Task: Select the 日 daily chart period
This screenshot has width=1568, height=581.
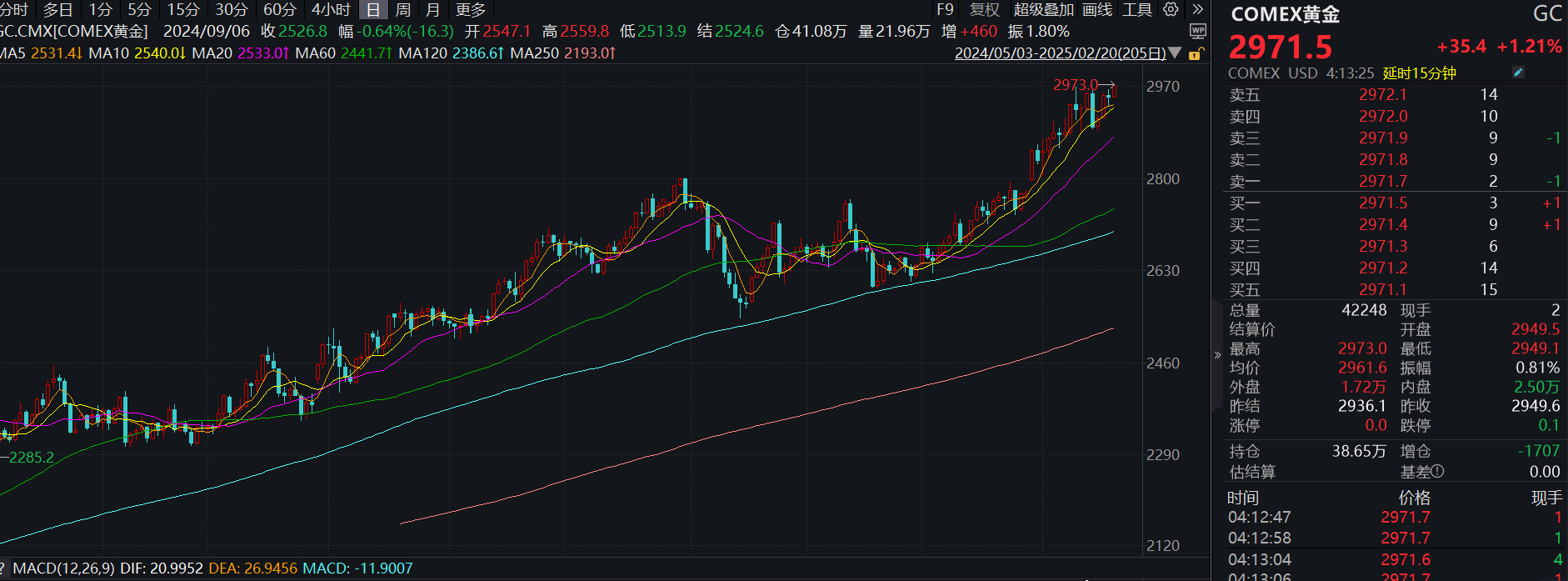Action: coord(373,9)
